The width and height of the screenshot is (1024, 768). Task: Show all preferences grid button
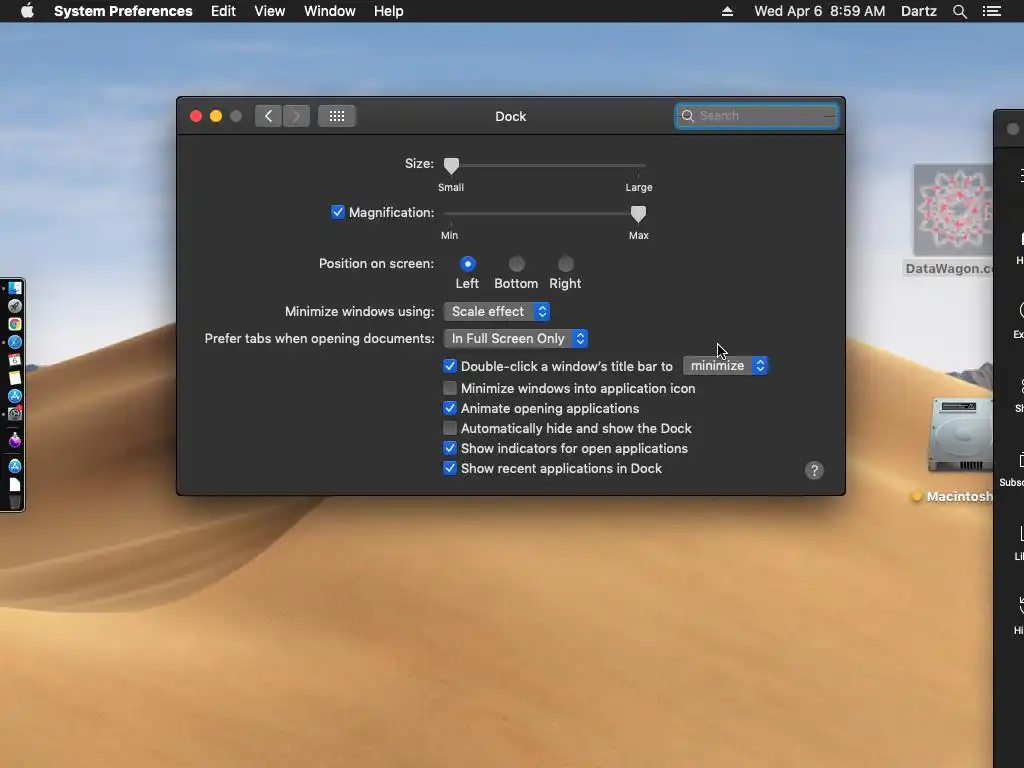[337, 116]
